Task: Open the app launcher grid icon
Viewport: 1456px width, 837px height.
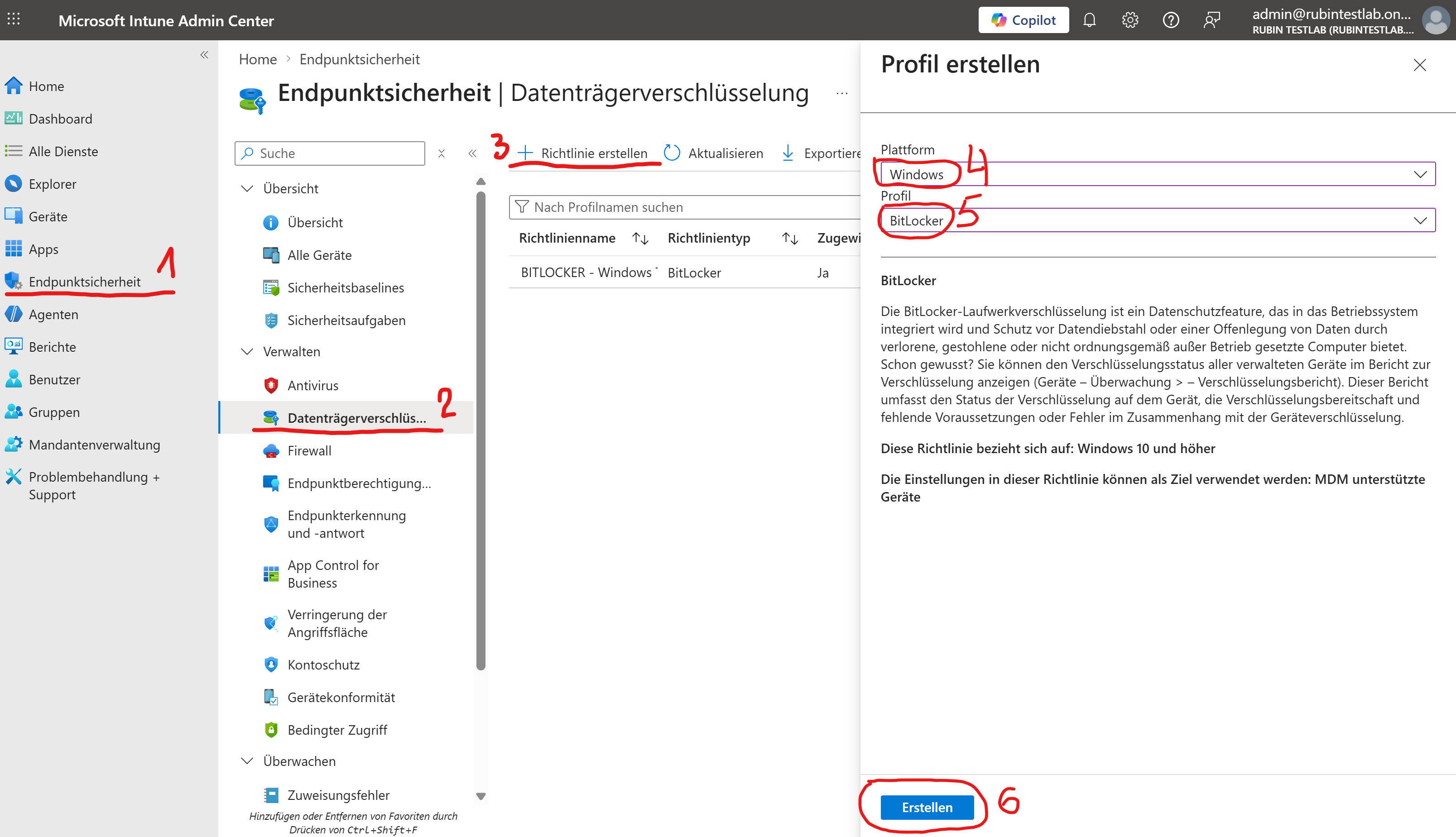Action: pyautogui.click(x=14, y=19)
